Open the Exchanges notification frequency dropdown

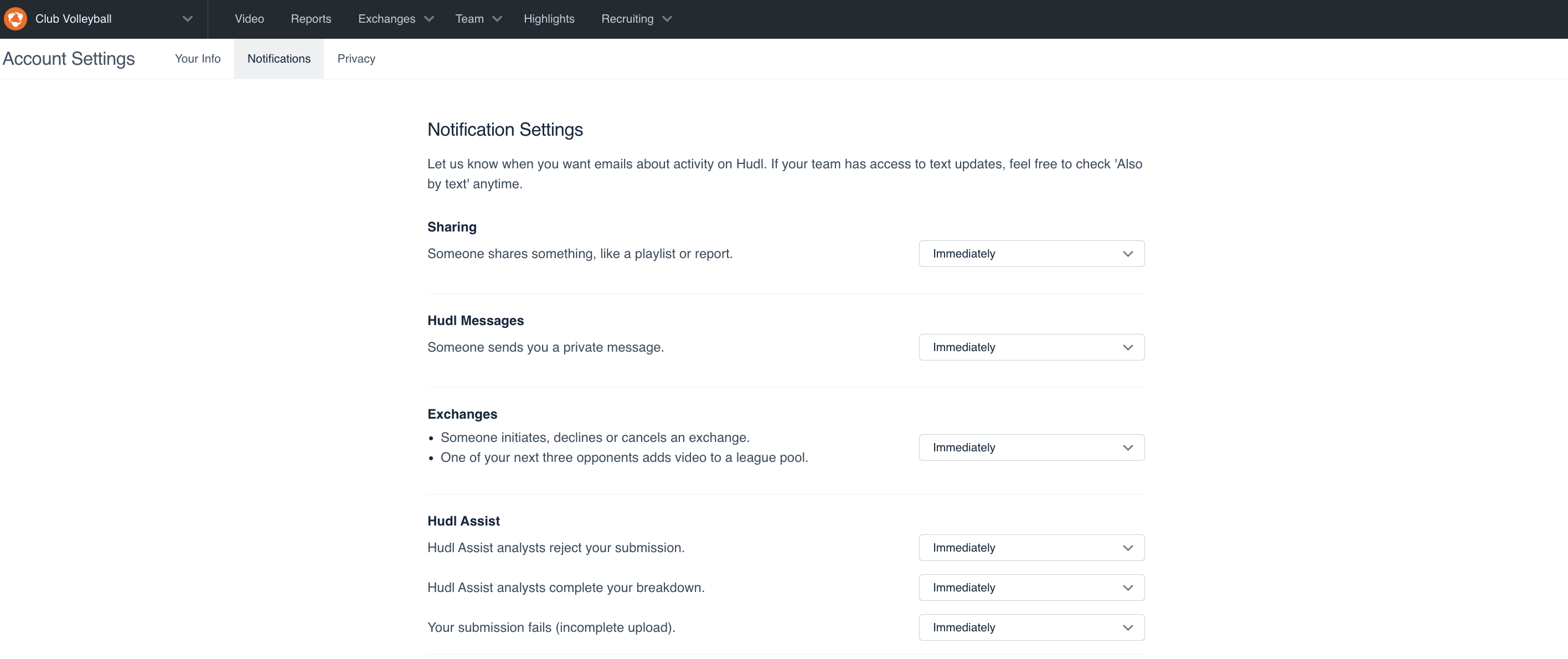tap(1031, 447)
